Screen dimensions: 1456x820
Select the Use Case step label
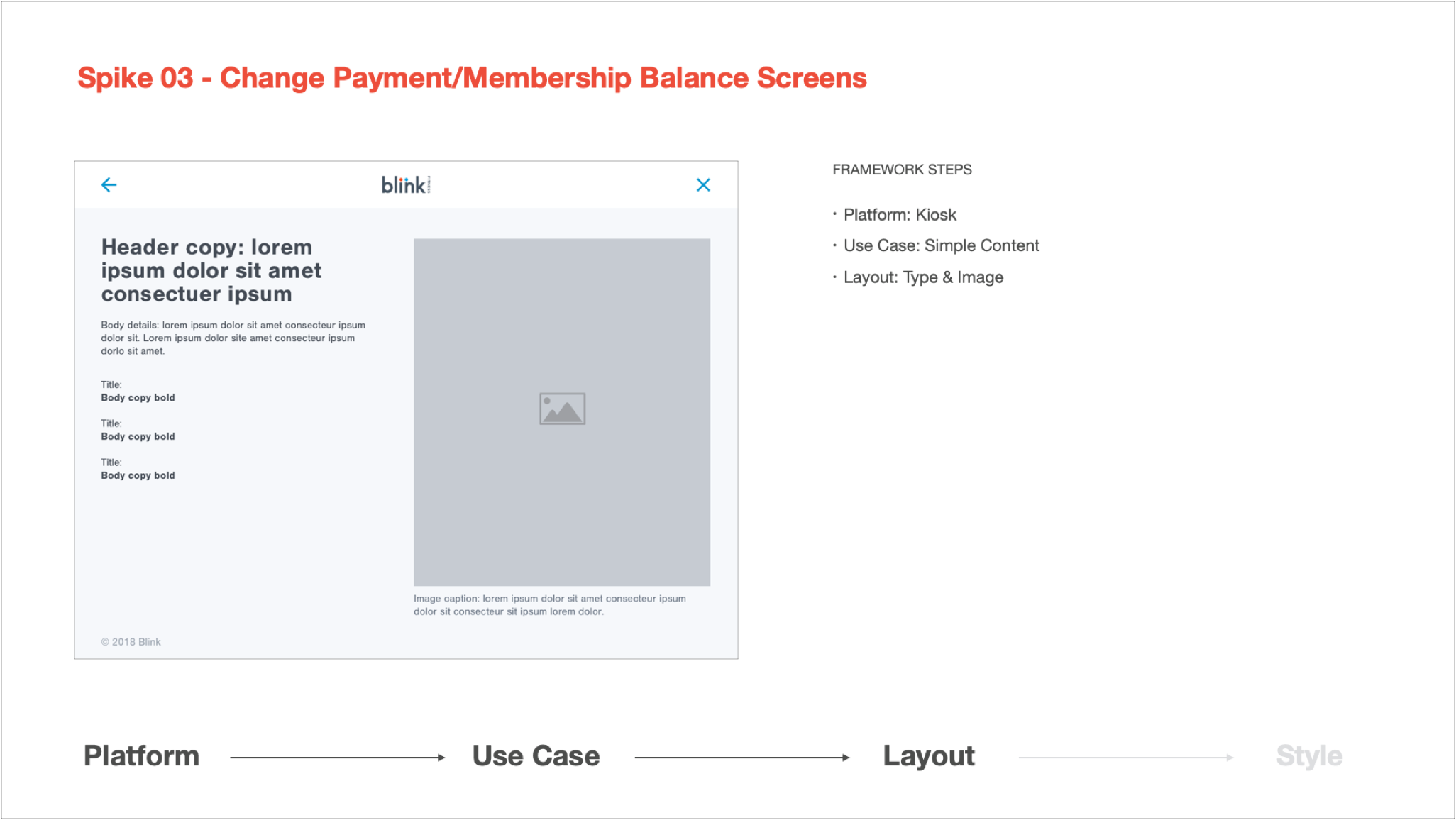click(536, 756)
